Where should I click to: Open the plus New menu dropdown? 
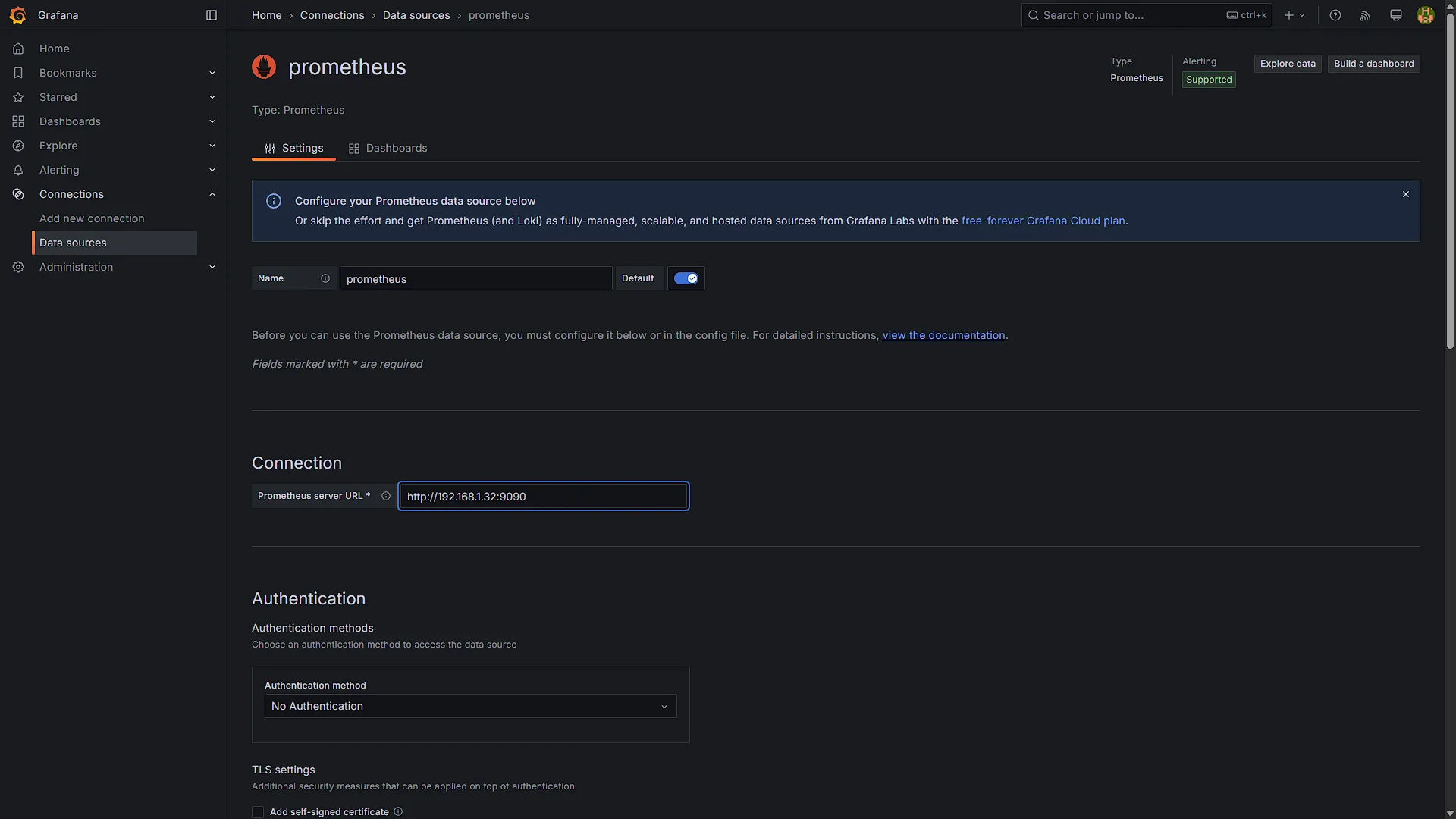(x=1294, y=15)
